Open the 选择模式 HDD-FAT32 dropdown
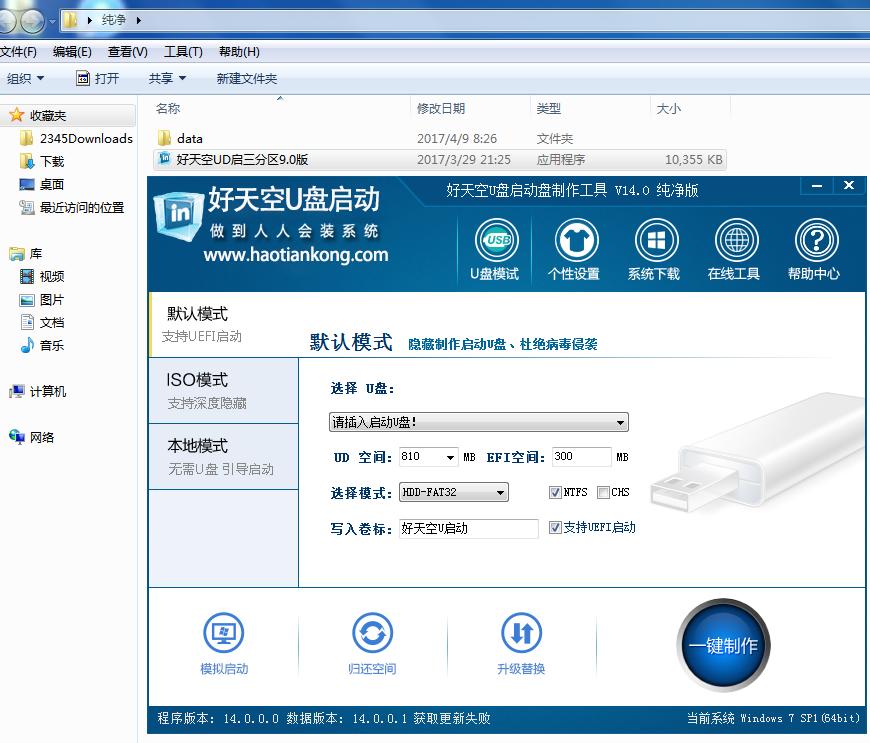 (454, 492)
